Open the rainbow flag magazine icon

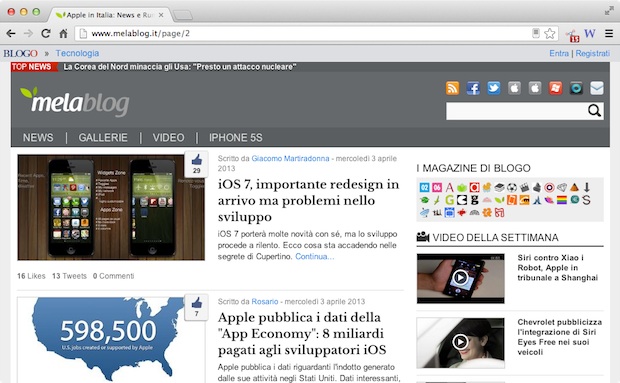(561, 200)
